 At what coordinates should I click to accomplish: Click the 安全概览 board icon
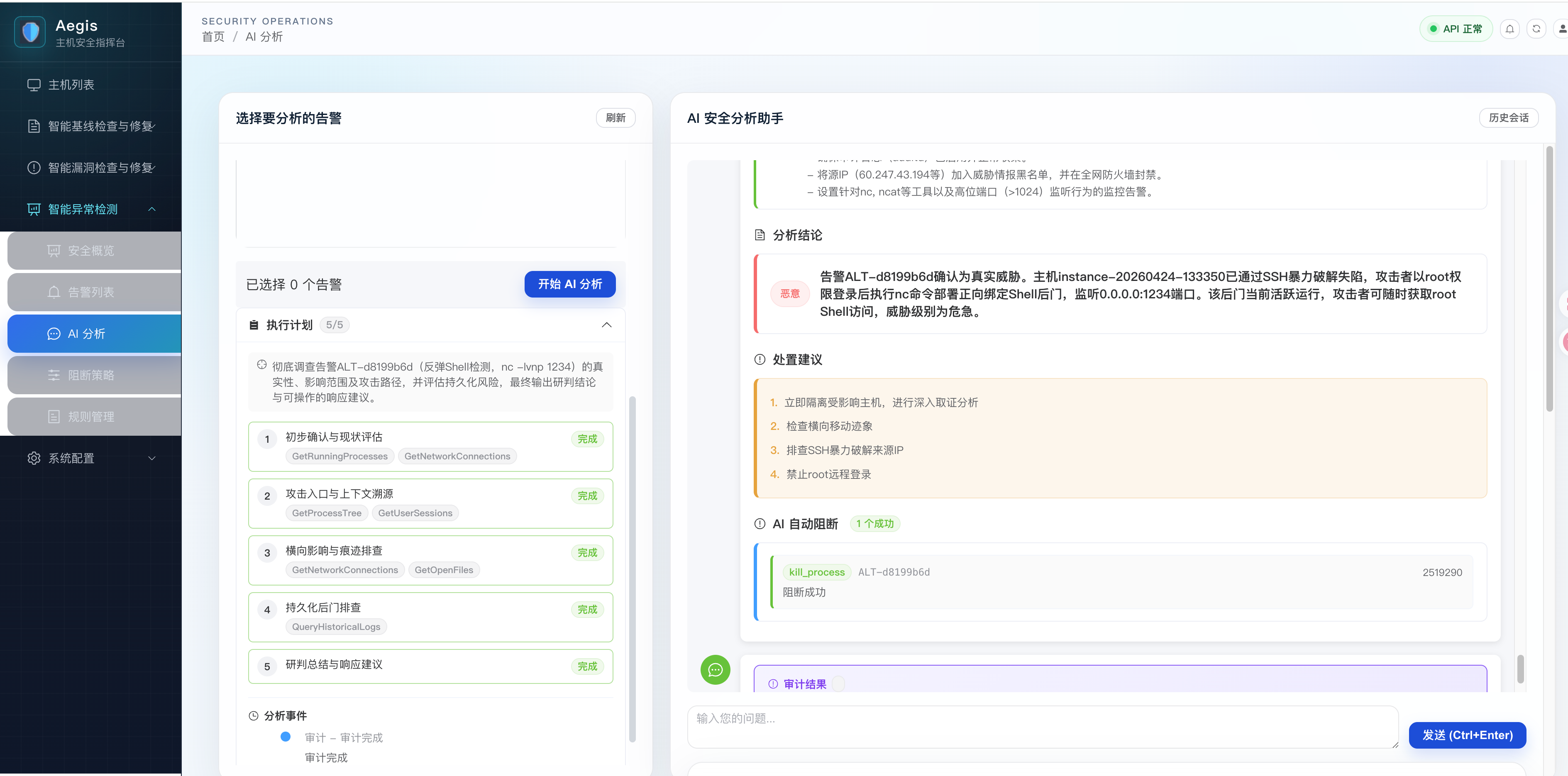54,251
